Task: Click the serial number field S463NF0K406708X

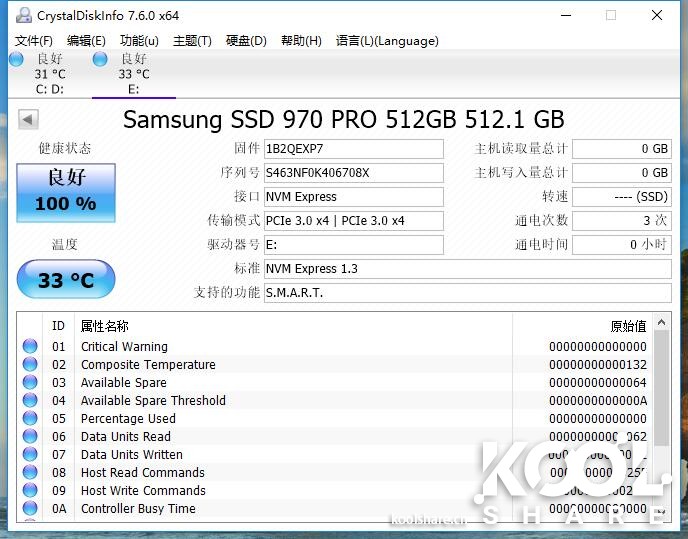Action: coord(354,173)
